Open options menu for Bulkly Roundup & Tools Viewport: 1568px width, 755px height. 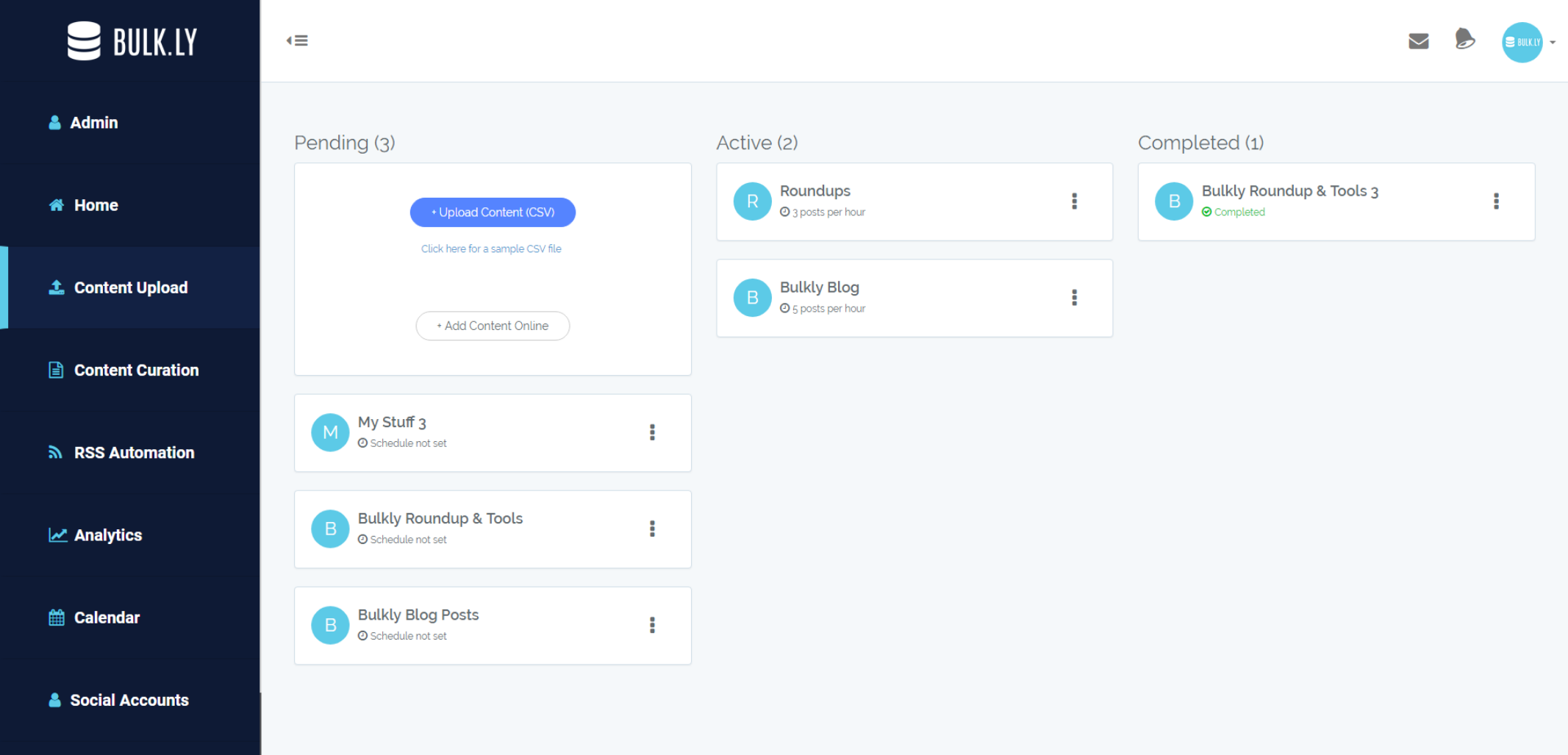652,529
